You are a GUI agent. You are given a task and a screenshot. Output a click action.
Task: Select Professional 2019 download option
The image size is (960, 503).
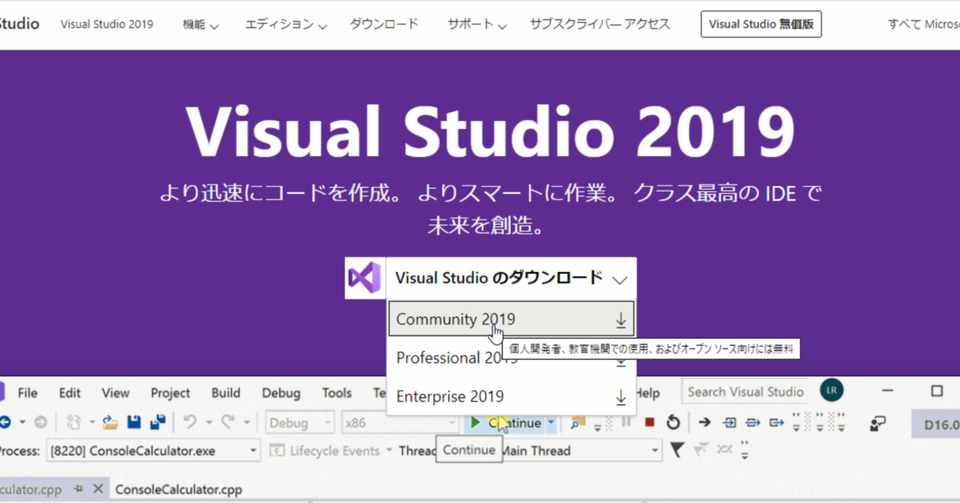click(511, 358)
